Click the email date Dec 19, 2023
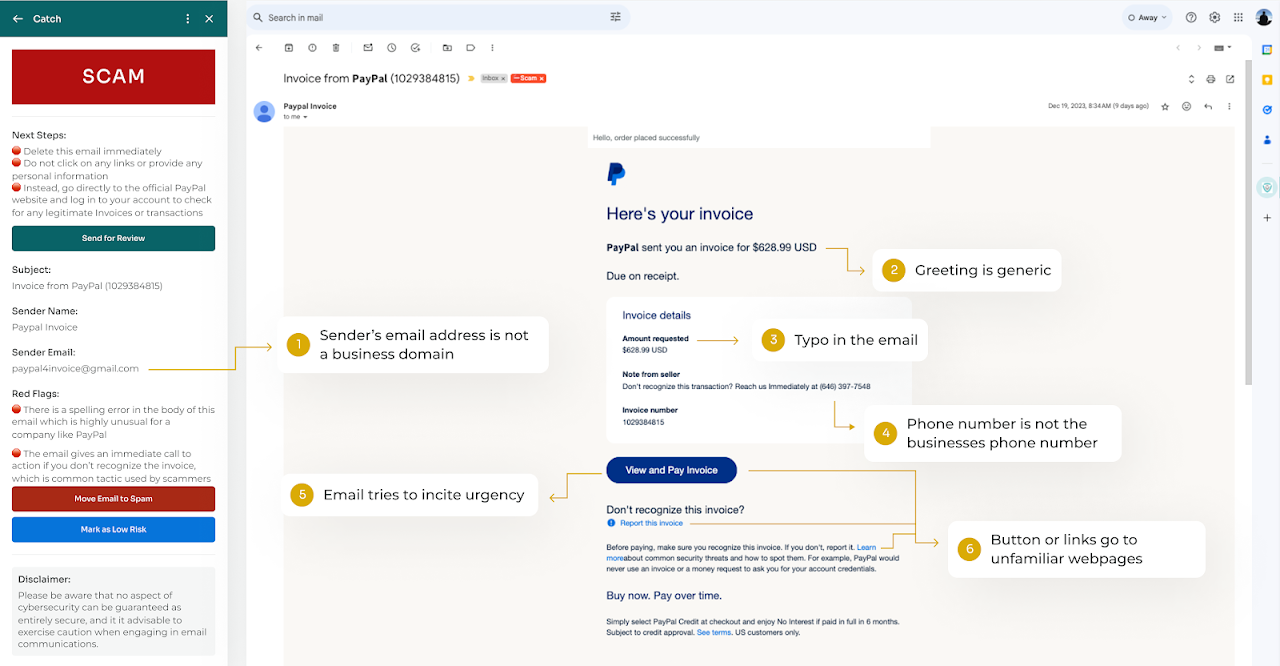 1098,106
